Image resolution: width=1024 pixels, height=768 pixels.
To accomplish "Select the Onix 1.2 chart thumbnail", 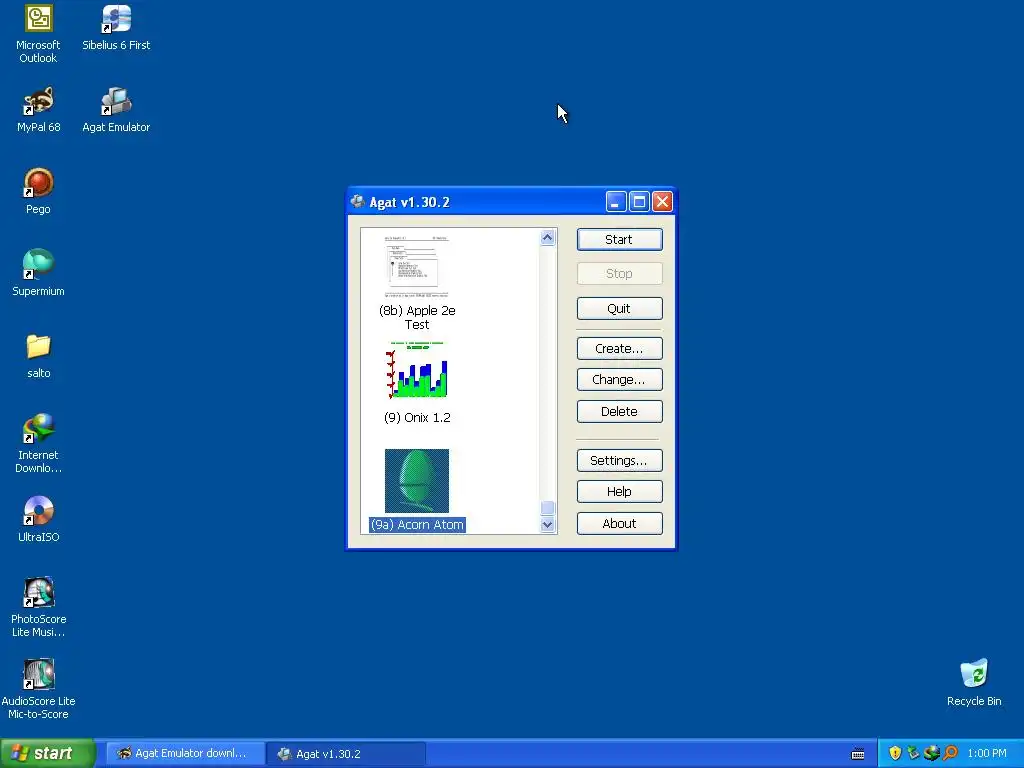I will [417, 370].
